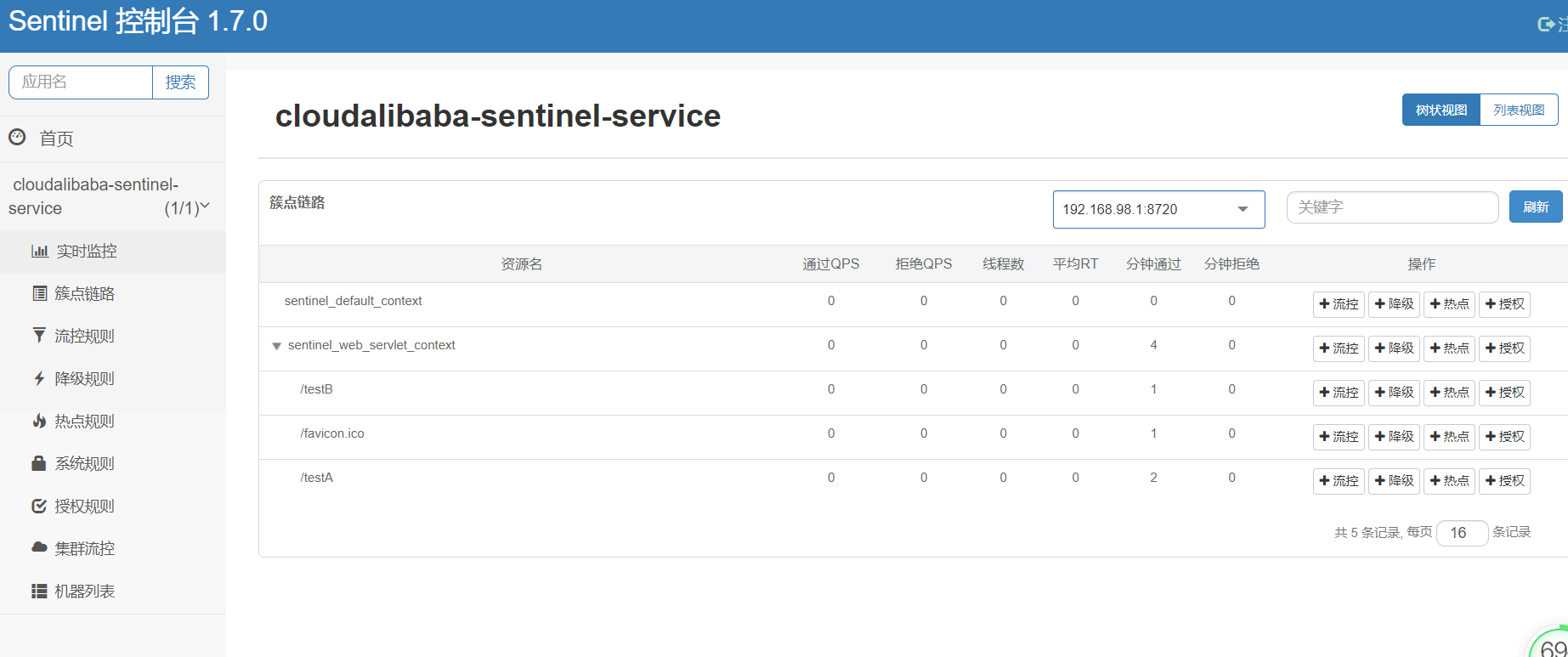Add 降级 rule for /testA
Screen dimensions: 1568x657
click(1394, 481)
